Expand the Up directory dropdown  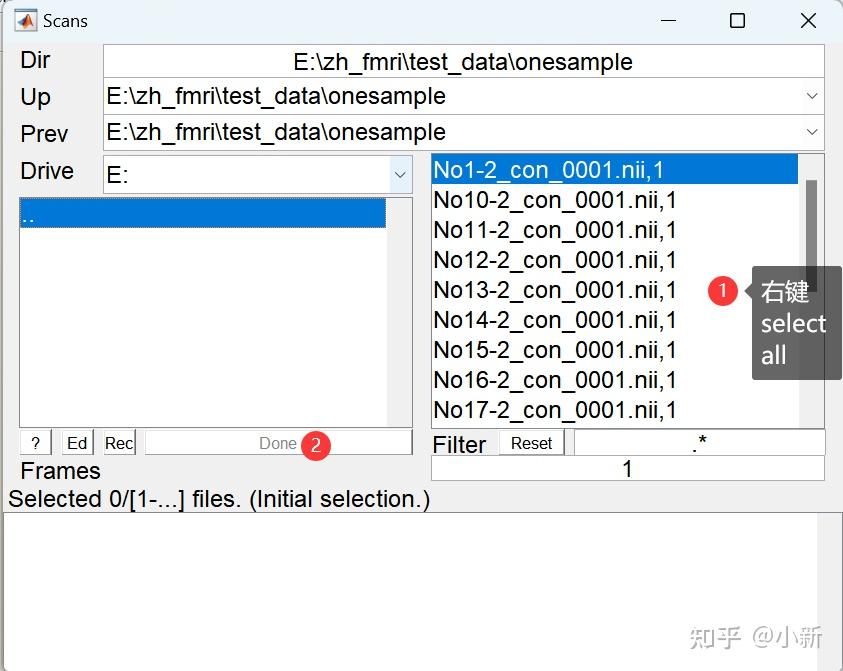(x=814, y=97)
